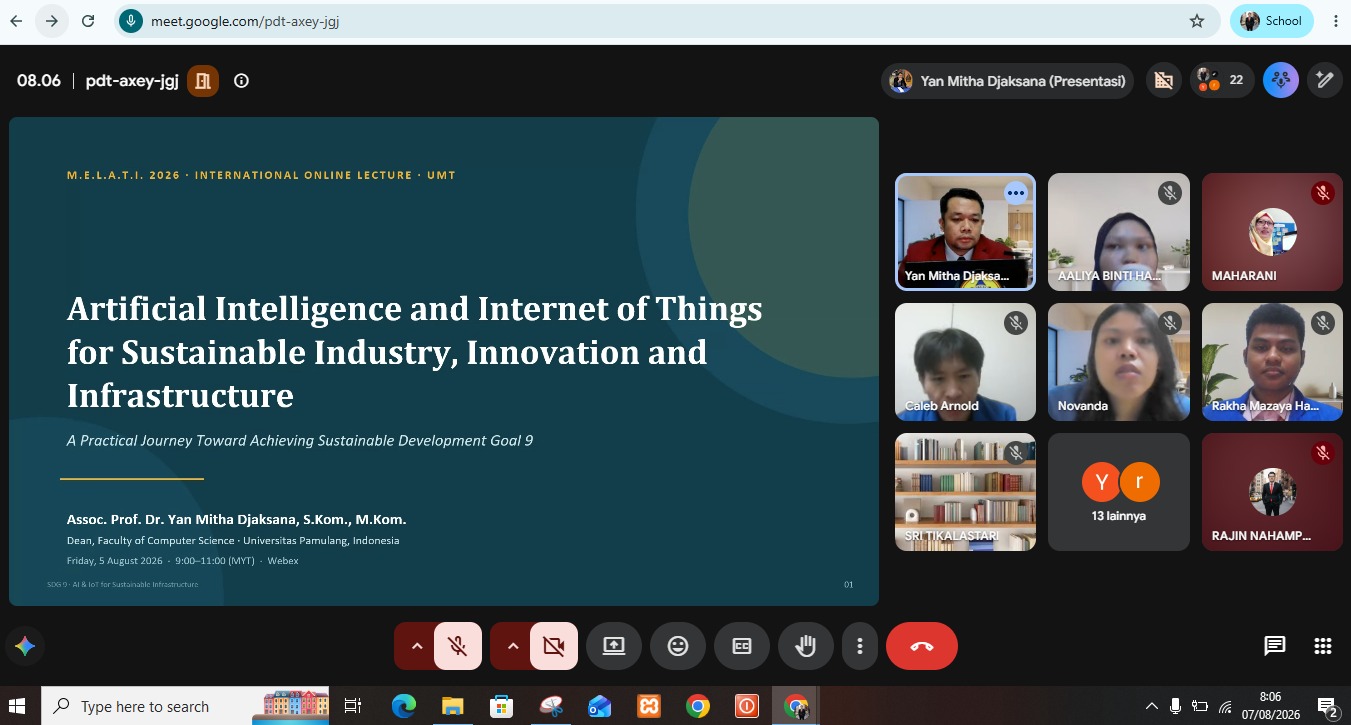Expand video settings arrow beside the camera button
The height and width of the screenshot is (725, 1351).
(512, 646)
